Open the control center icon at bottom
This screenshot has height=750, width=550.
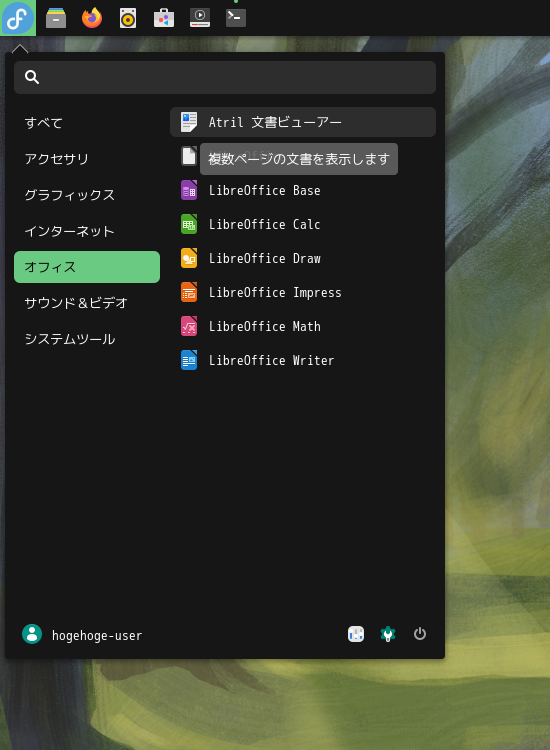coord(356,634)
